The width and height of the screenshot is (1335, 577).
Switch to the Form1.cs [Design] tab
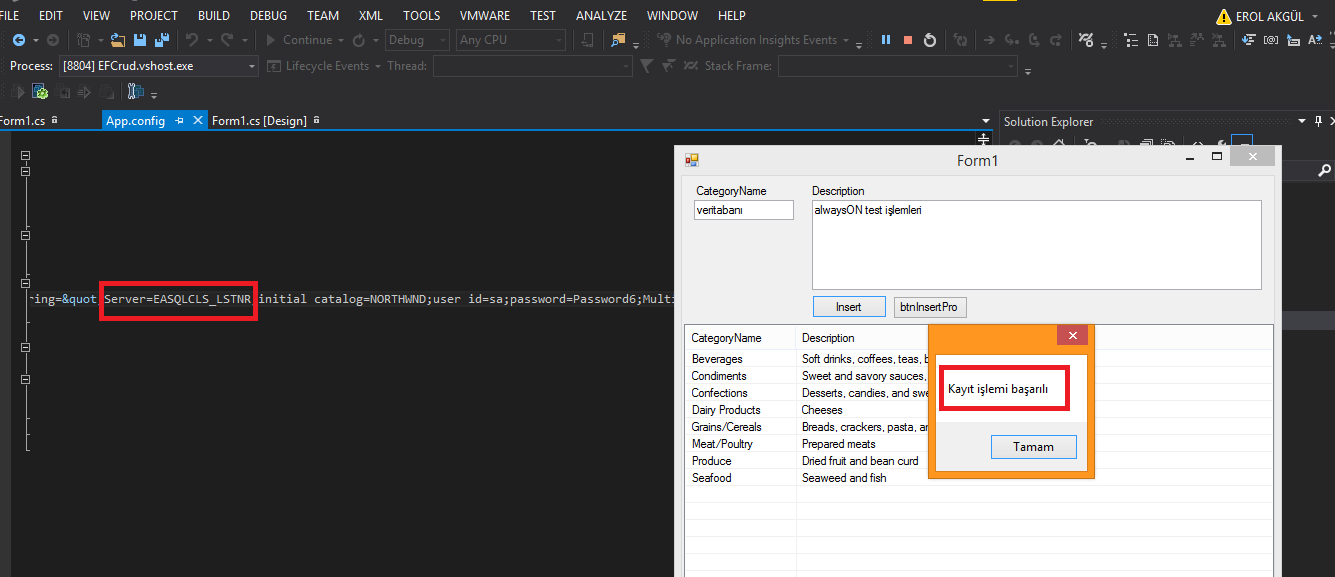click(x=259, y=120)
